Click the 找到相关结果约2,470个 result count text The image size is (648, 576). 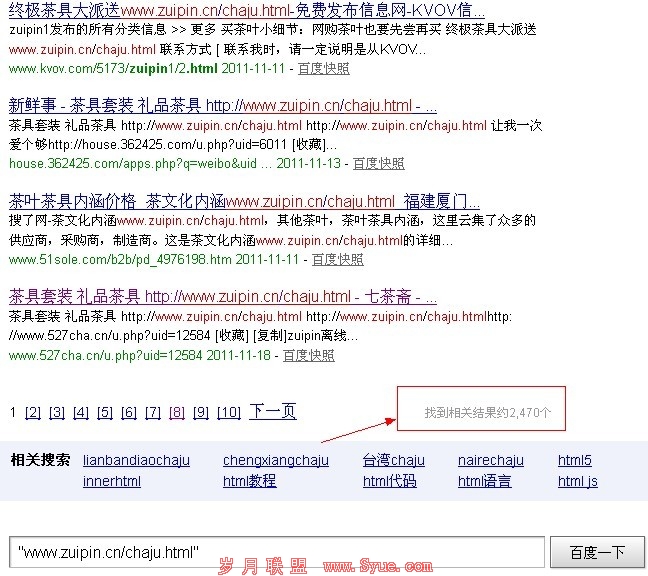(x=488, y=412)
